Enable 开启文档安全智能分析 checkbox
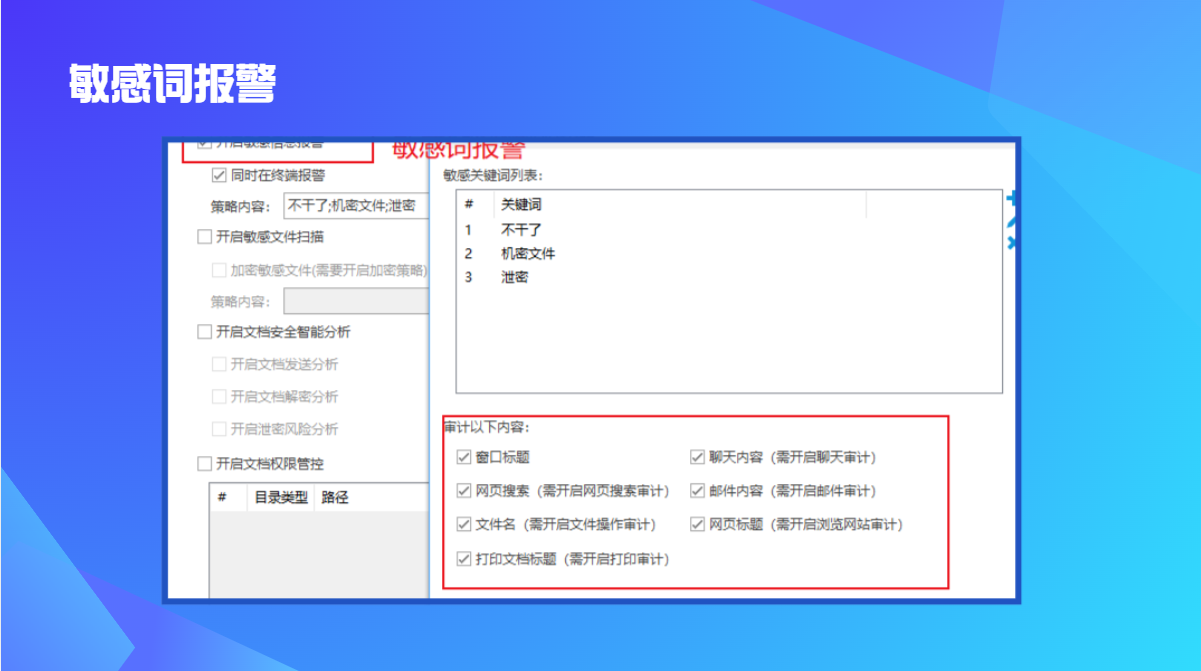The image size is (1201, 671). (x=205, y=332)
